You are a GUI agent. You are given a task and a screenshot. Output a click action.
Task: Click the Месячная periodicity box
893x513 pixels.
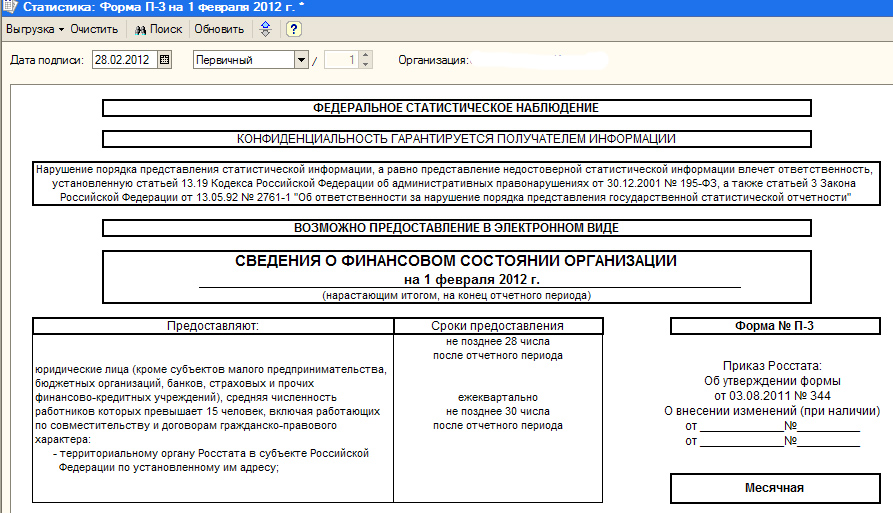[x=775, y=488]
